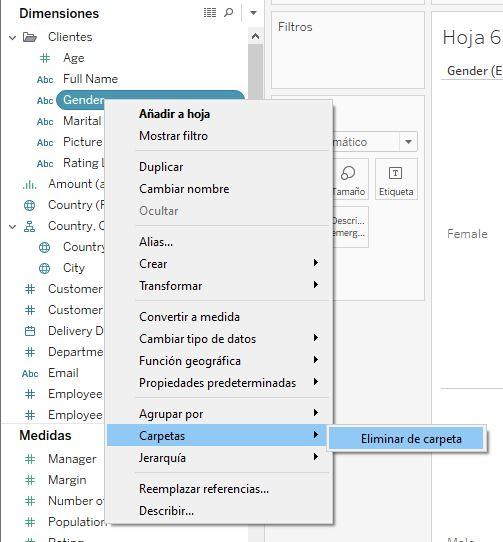Open the marks type dropdown arrow

pyautogui.click(x=408, y=142)
